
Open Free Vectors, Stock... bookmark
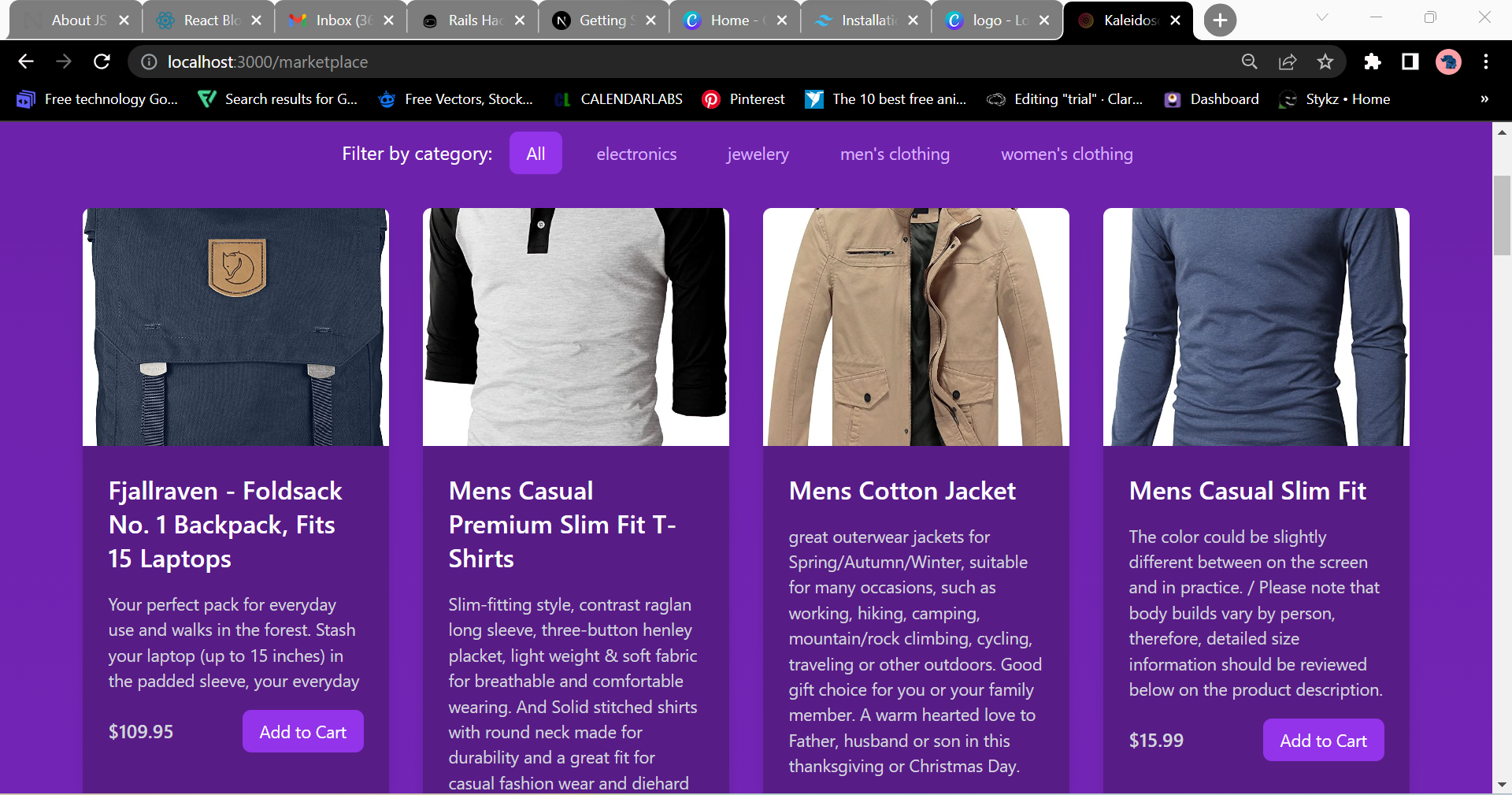coord(456,99)
